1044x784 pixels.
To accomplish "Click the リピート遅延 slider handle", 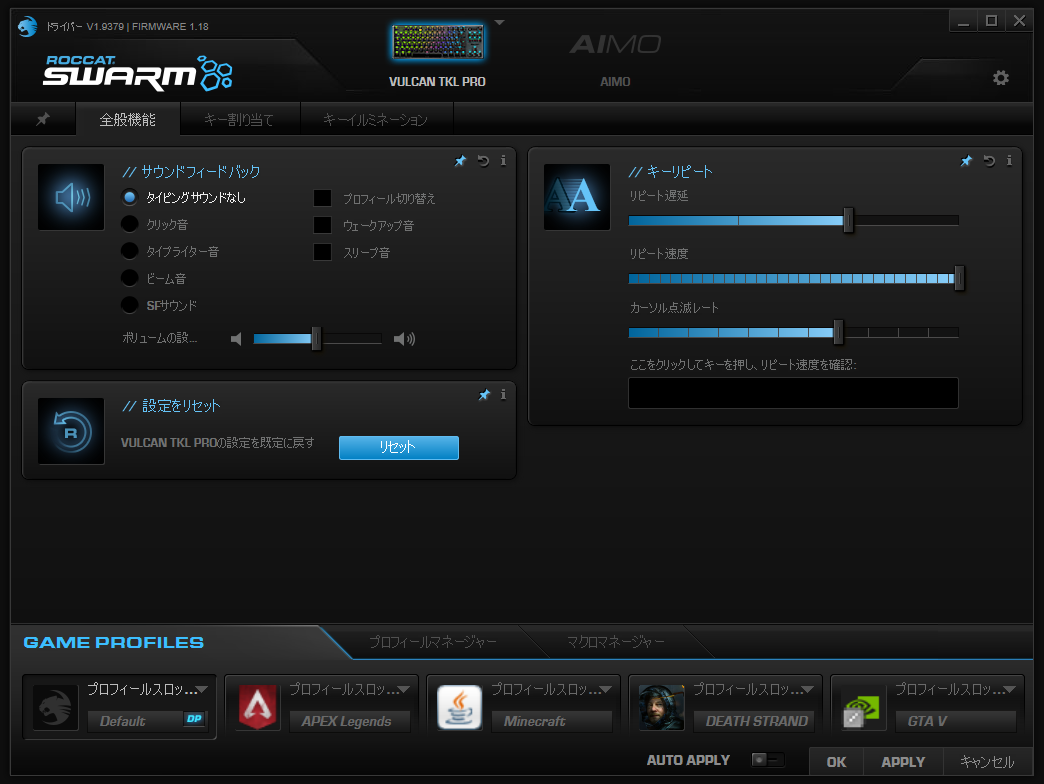I will pos(848,220).
